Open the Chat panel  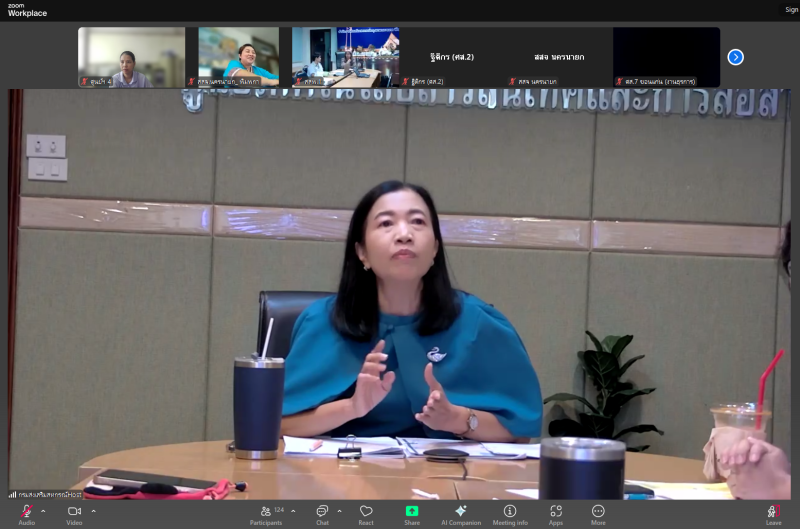tap(322, 512)
